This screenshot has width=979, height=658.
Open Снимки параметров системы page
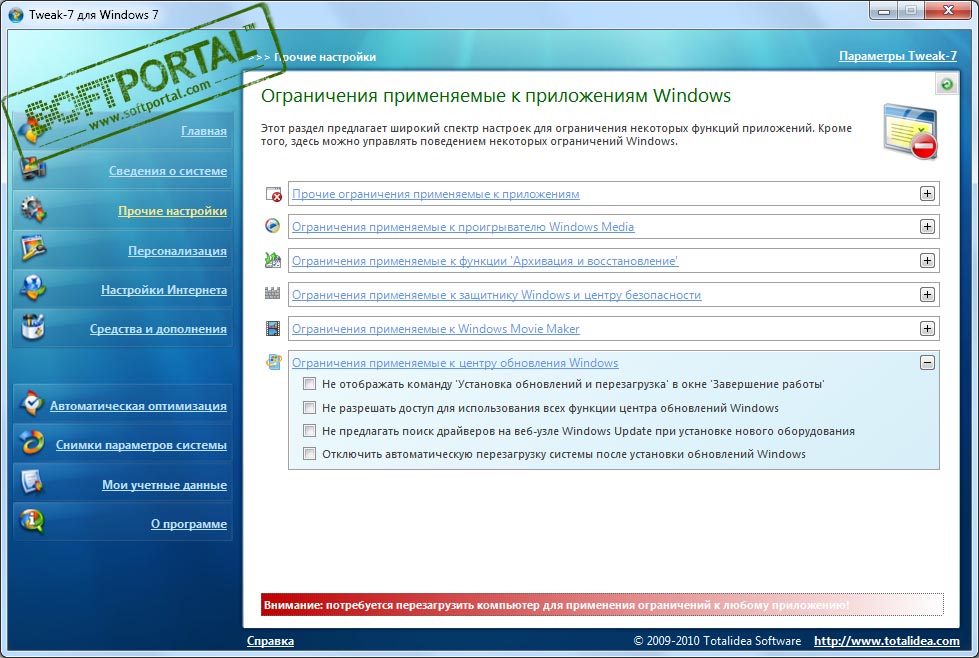141,444
